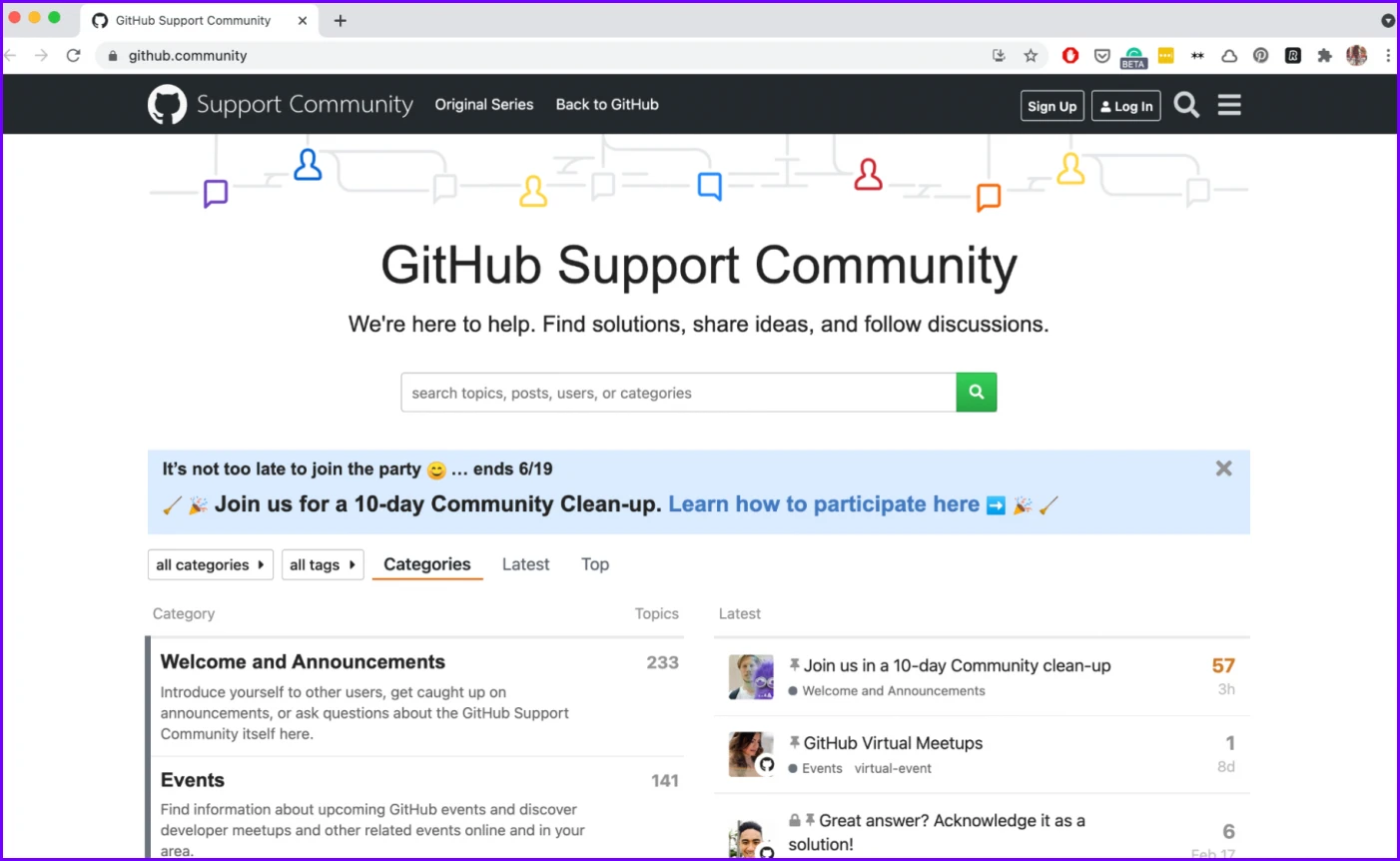
Task: Click the GitHub Octocat logo in header
Action: [167, 105]
